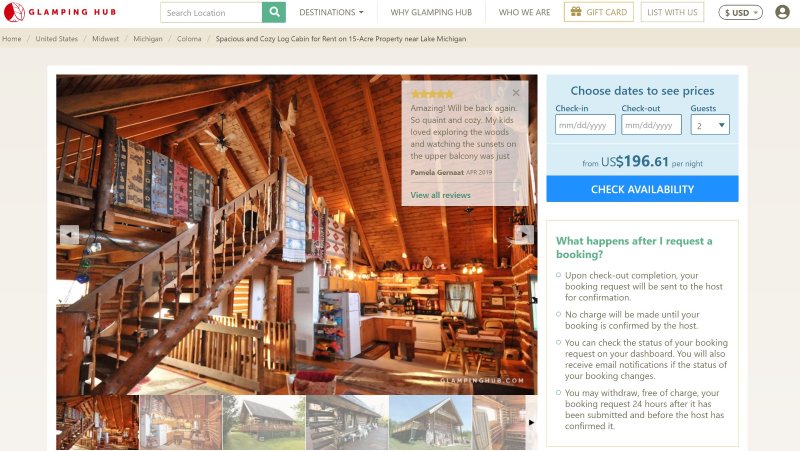This screenshot has height=451, width=800.
Task: Advance to the next photo with right arrow
Action: tap(523, 235)
